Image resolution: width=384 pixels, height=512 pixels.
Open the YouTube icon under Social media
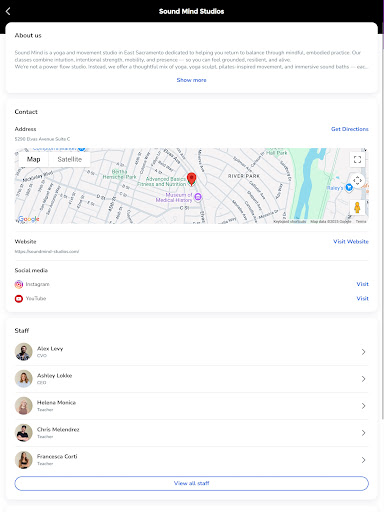19,299
